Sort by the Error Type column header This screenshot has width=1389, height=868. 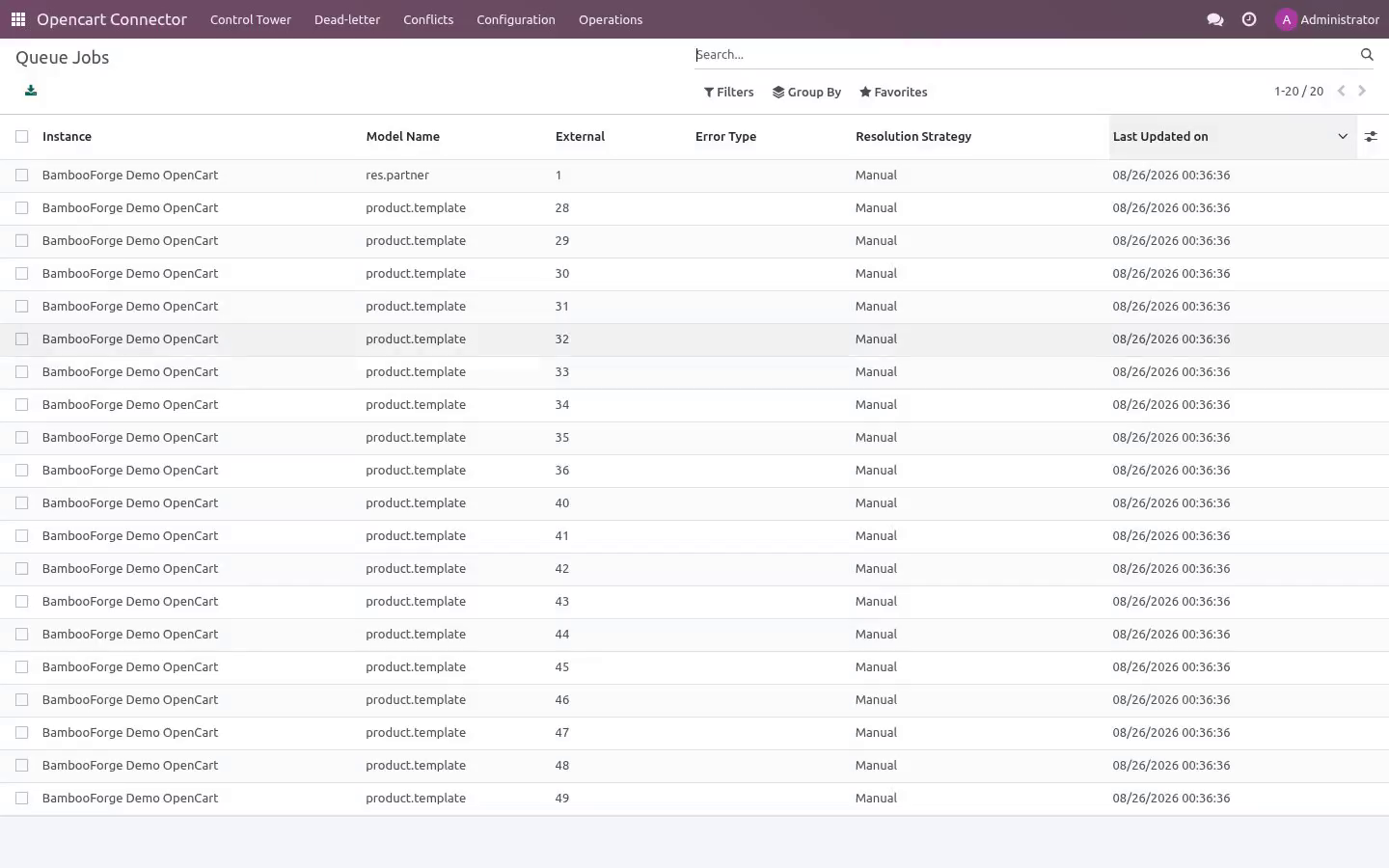(725, 137)
